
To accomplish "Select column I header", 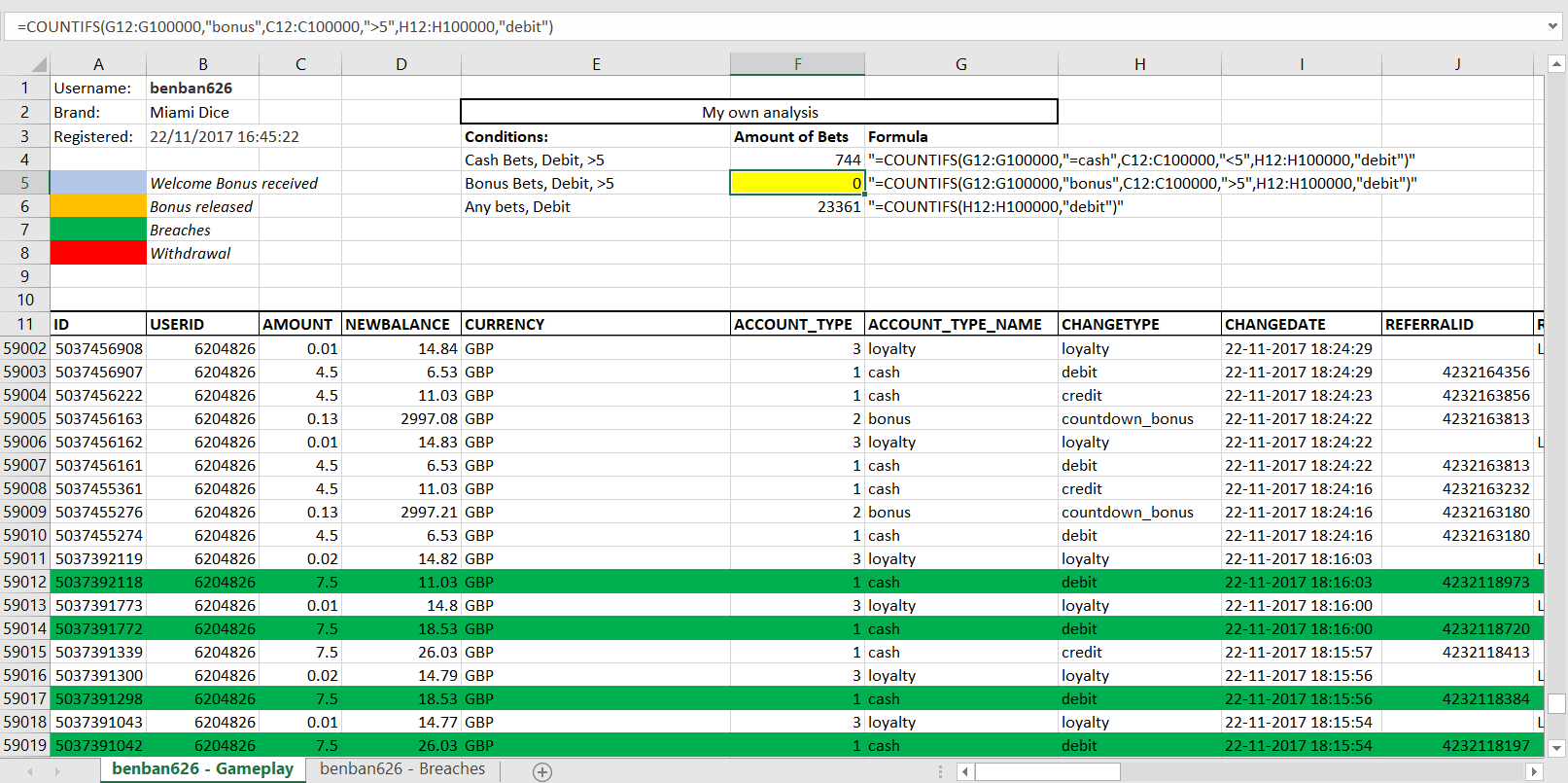I will tap(1302, 64).
